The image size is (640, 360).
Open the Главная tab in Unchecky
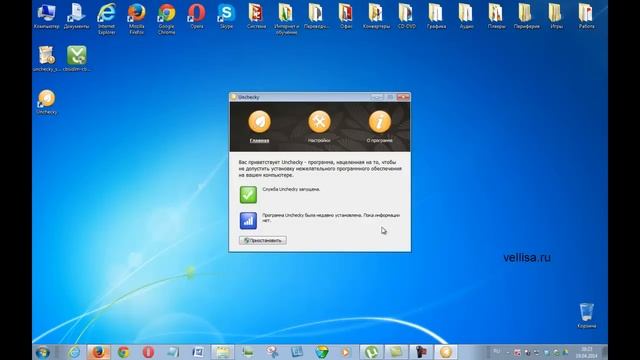pos(260,127)
